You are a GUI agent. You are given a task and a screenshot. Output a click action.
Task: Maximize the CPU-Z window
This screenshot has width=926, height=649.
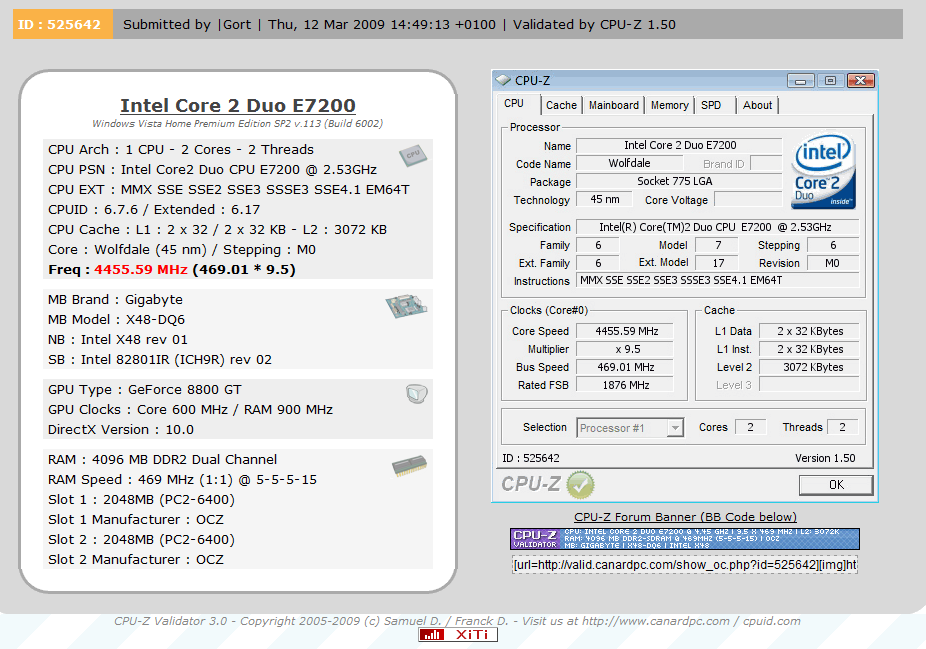[x=830, y=81]
